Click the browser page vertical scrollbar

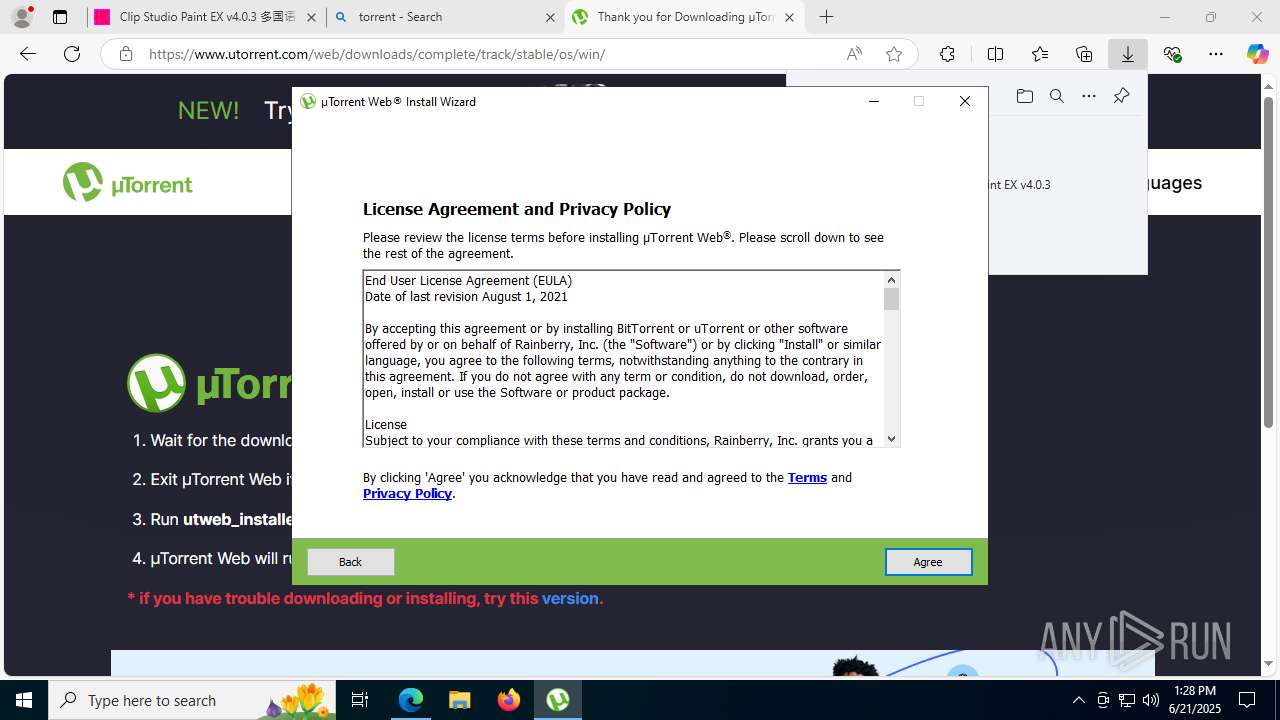tap(1268, 262)
